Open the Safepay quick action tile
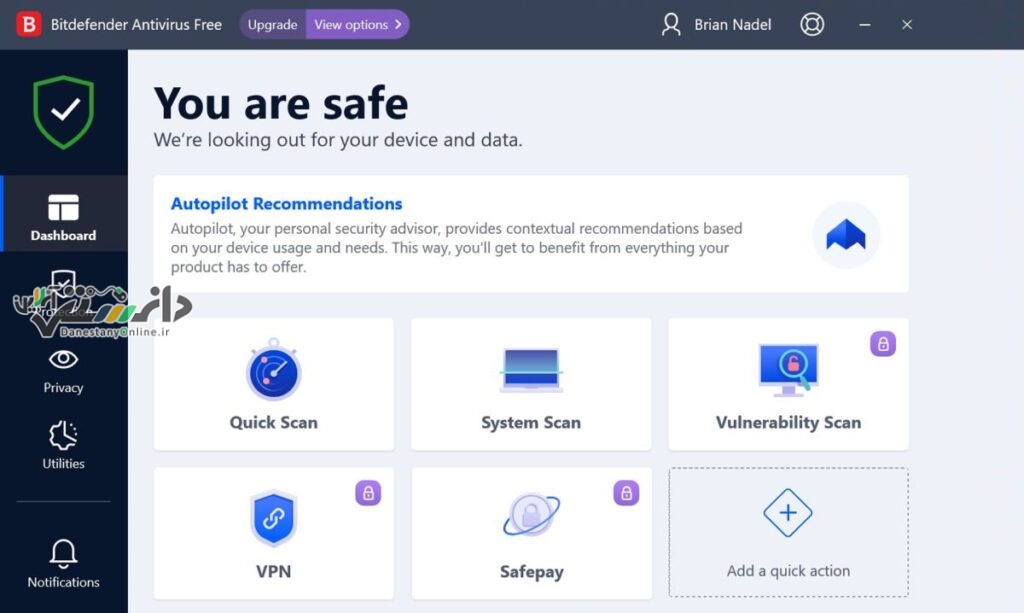 click(531, 533)
